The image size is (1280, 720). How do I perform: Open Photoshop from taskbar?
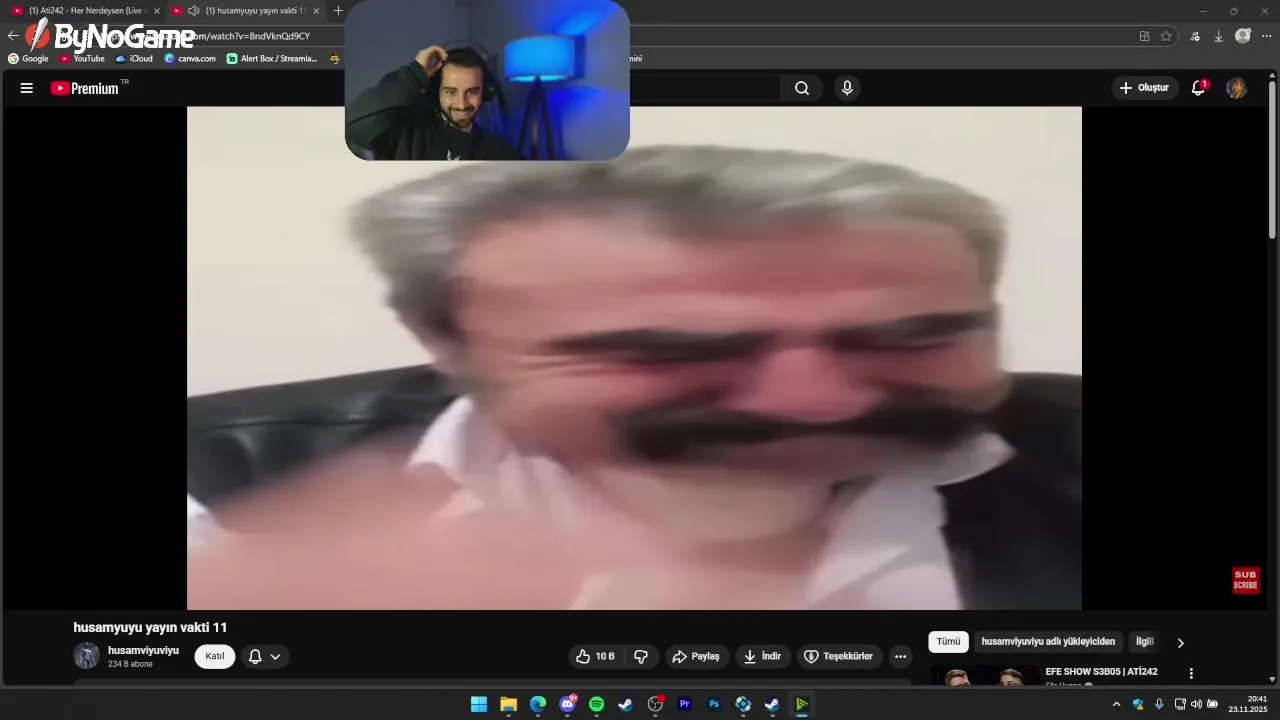click(x=714, y=704)
